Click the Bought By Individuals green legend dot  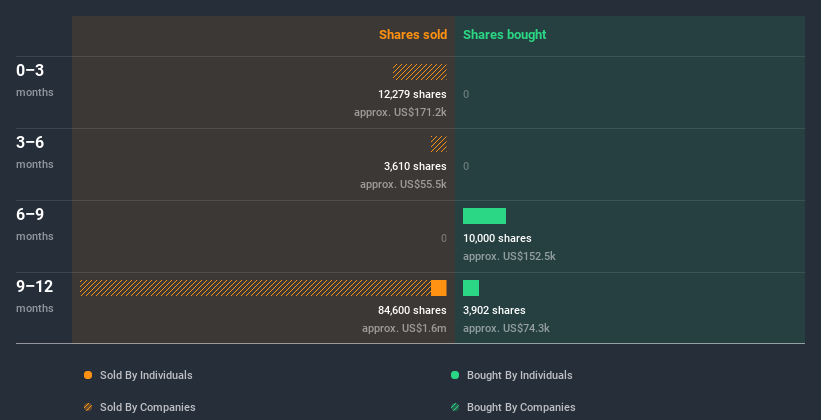tap(455, 375)
